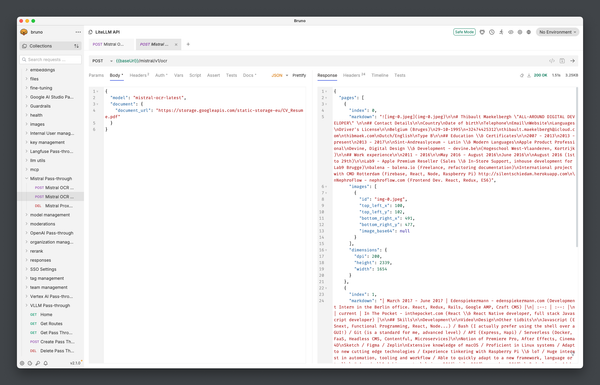Viewport: 600px width, 385px height.
Task: Expand the VLLM Pass-through folder
Action: (50, 305)
